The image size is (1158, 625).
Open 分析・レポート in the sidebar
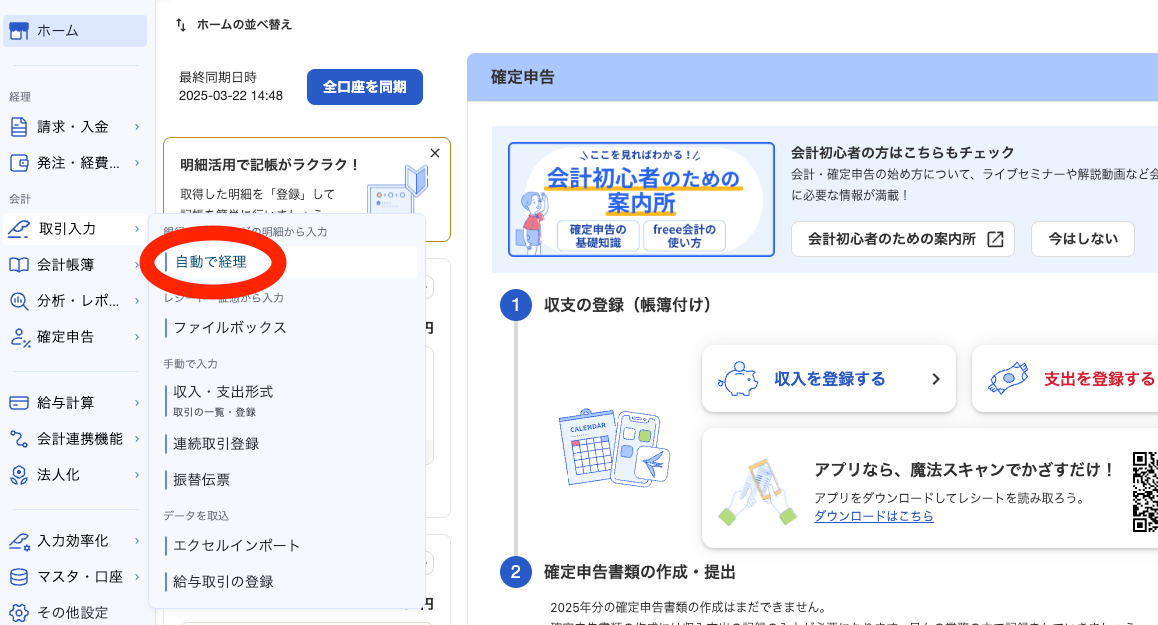click(x=18, y=298)
